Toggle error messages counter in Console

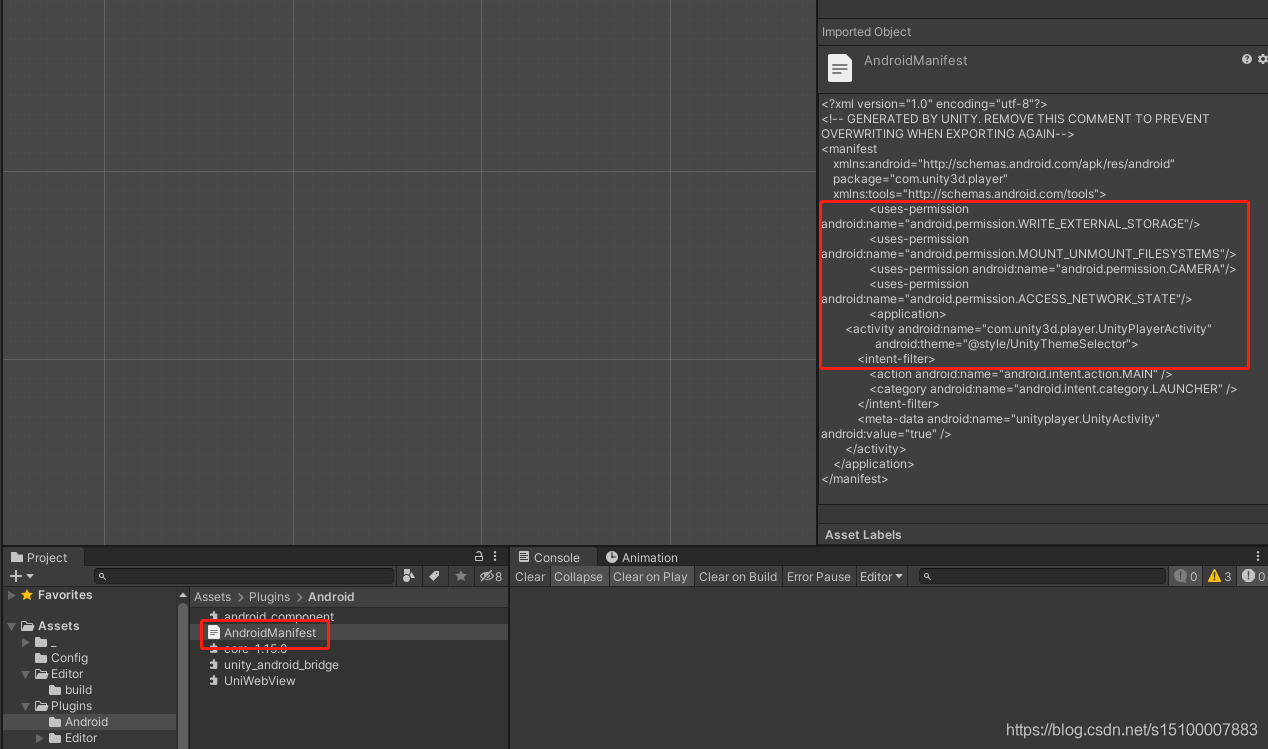1253,576
